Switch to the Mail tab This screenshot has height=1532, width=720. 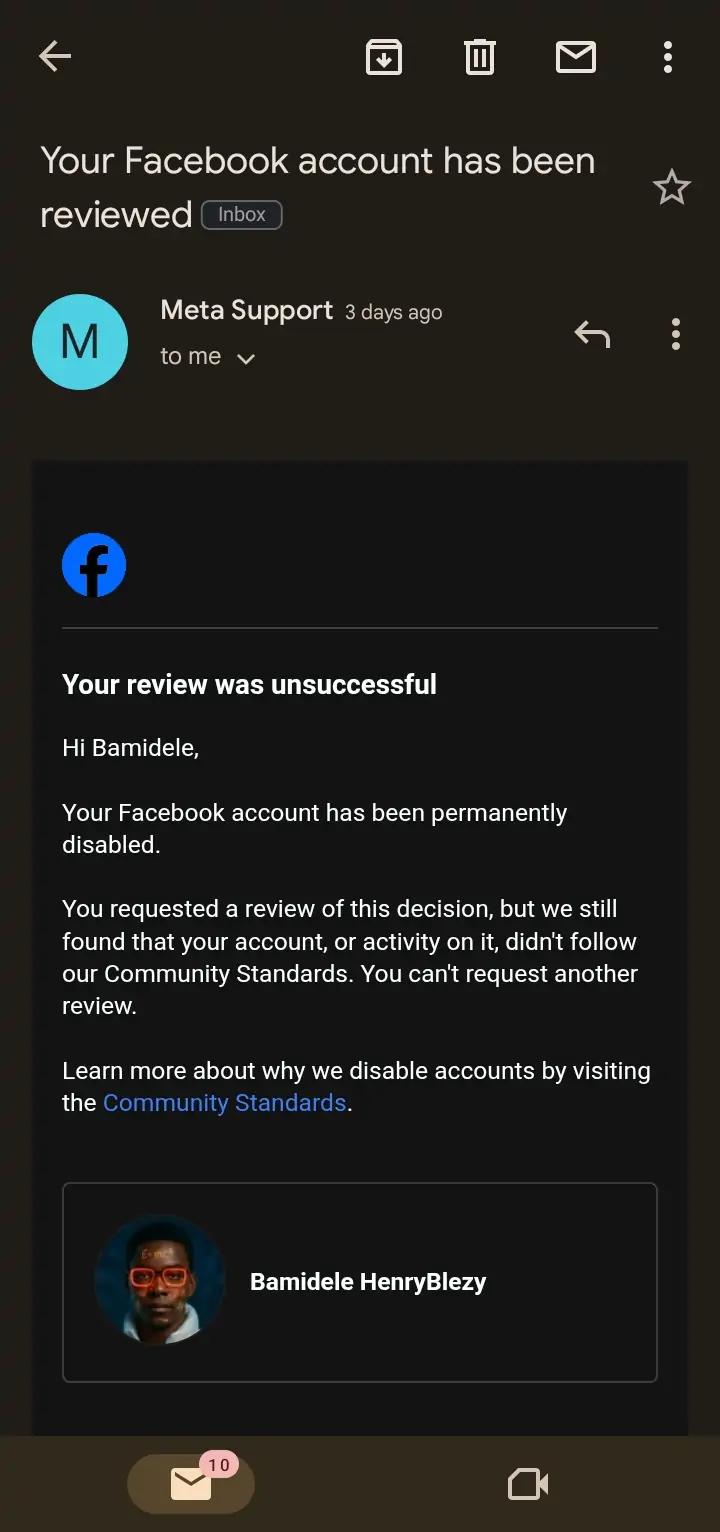point(191,1484)
